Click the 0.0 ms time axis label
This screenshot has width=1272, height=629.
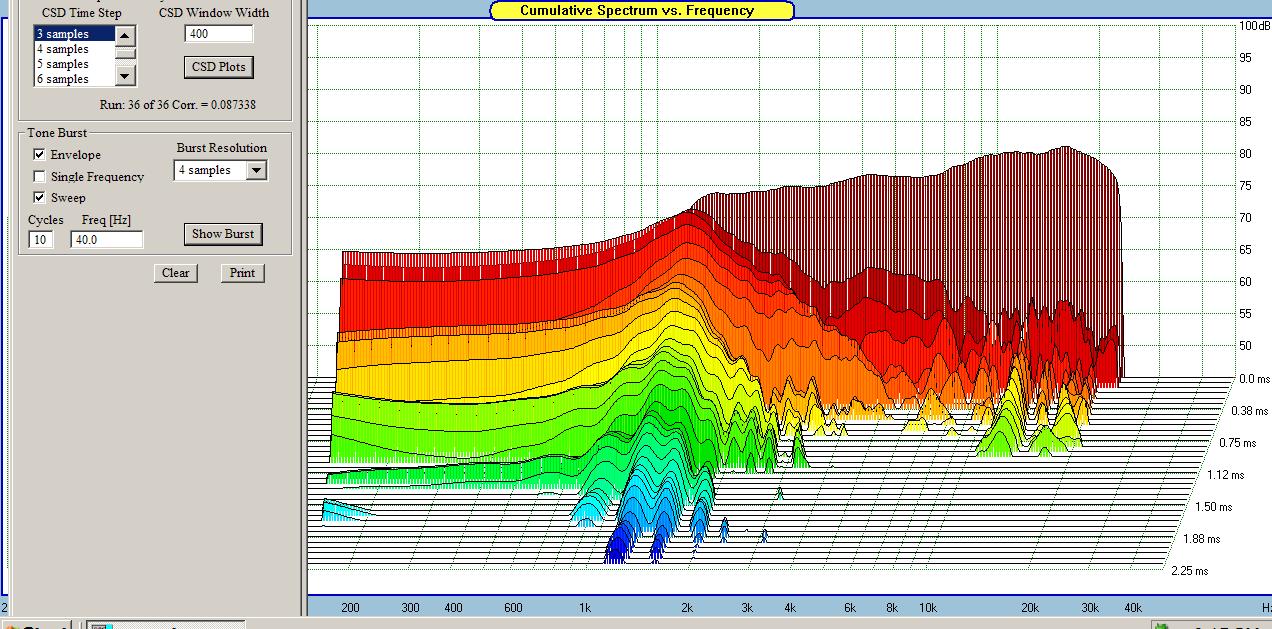click(x=1256, y=379)
